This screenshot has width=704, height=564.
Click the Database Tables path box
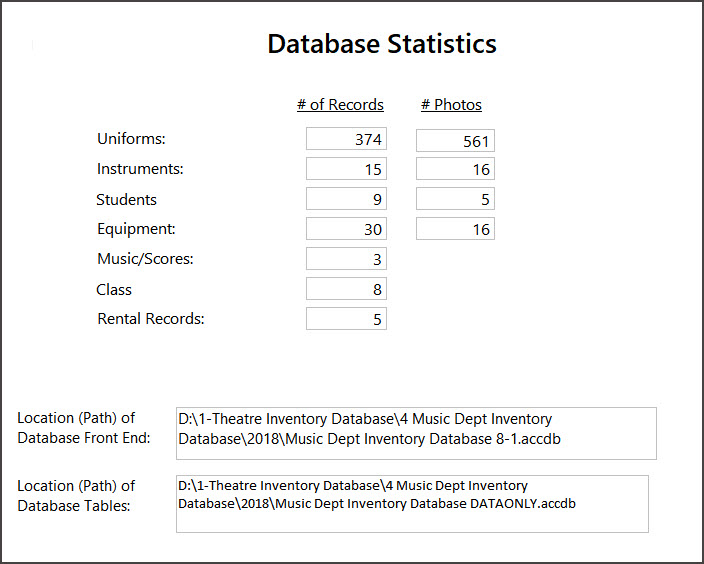coord(412,503)
